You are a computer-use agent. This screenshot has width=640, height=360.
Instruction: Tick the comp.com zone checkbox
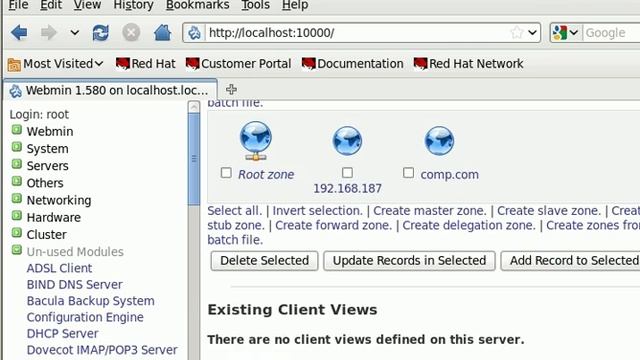coord(408,173)
